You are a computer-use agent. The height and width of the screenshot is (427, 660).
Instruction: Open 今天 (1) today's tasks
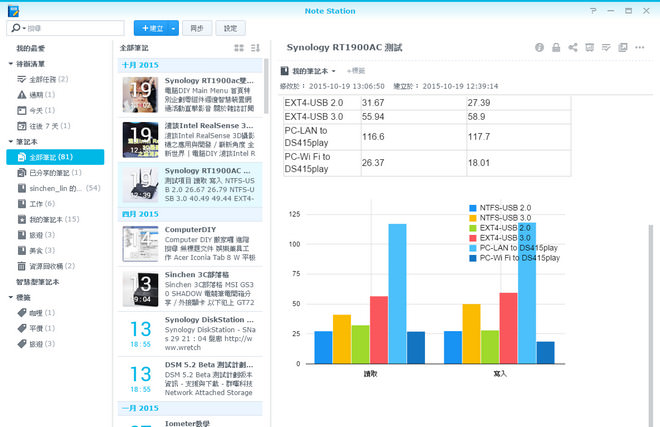coord(36,110)
